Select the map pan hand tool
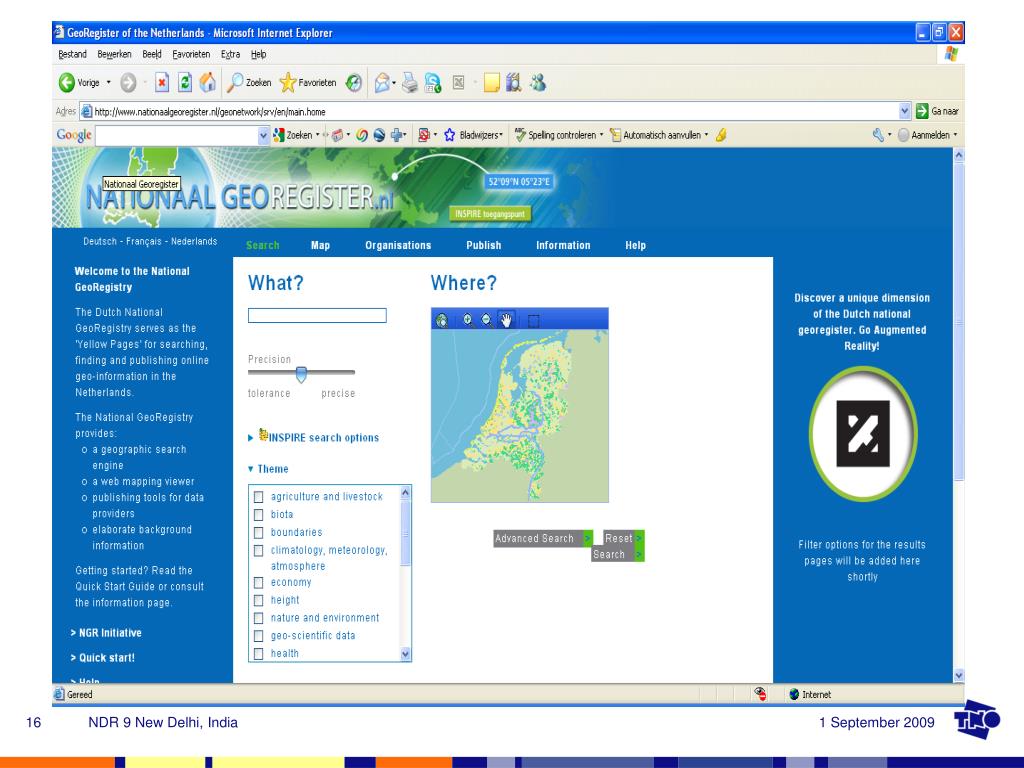1024x768 pixels. pyautogui.click(x=506, y=319)
